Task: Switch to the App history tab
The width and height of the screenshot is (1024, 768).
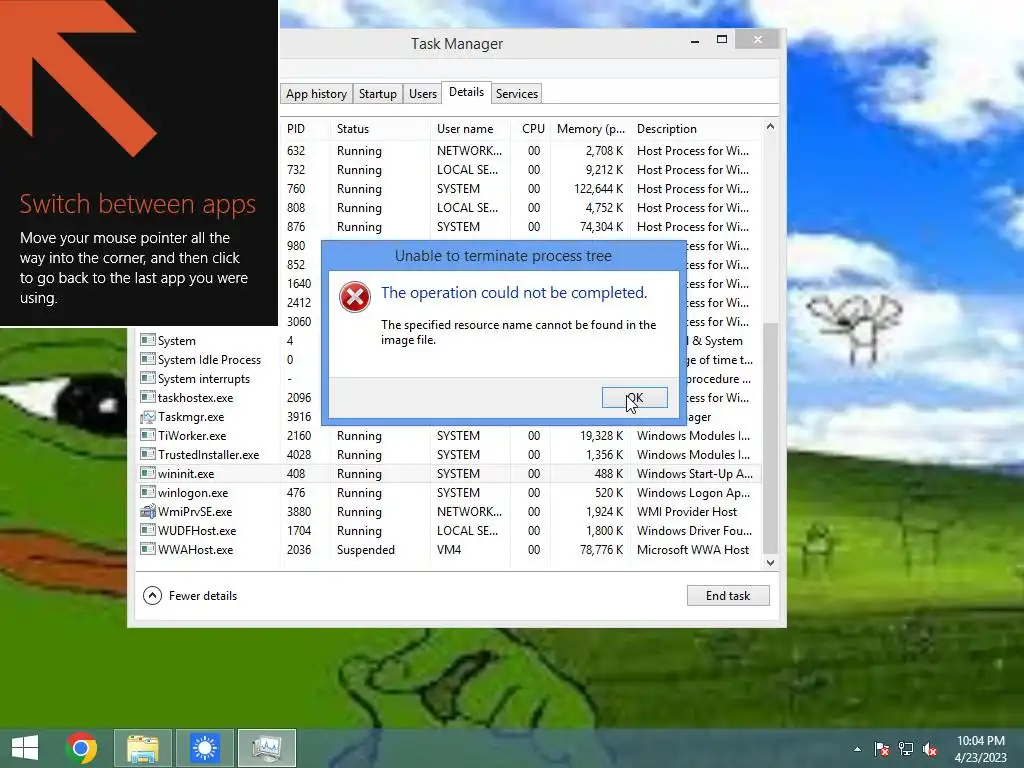Action: (316, 93)
